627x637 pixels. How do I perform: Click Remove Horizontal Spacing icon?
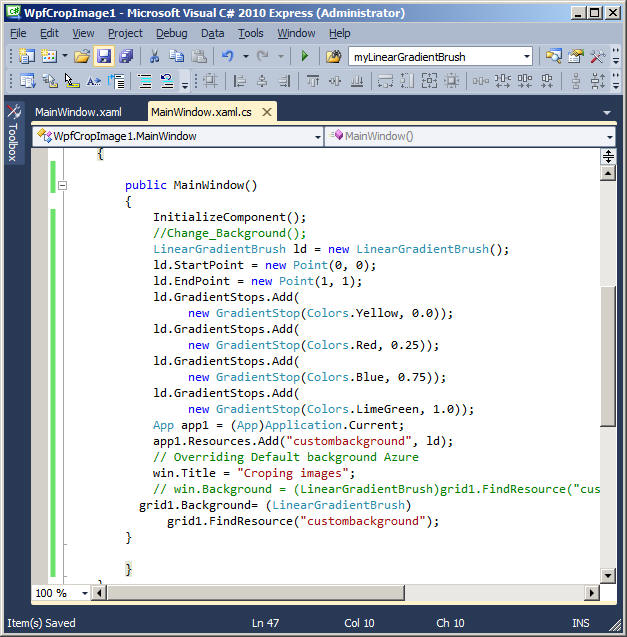547,81
